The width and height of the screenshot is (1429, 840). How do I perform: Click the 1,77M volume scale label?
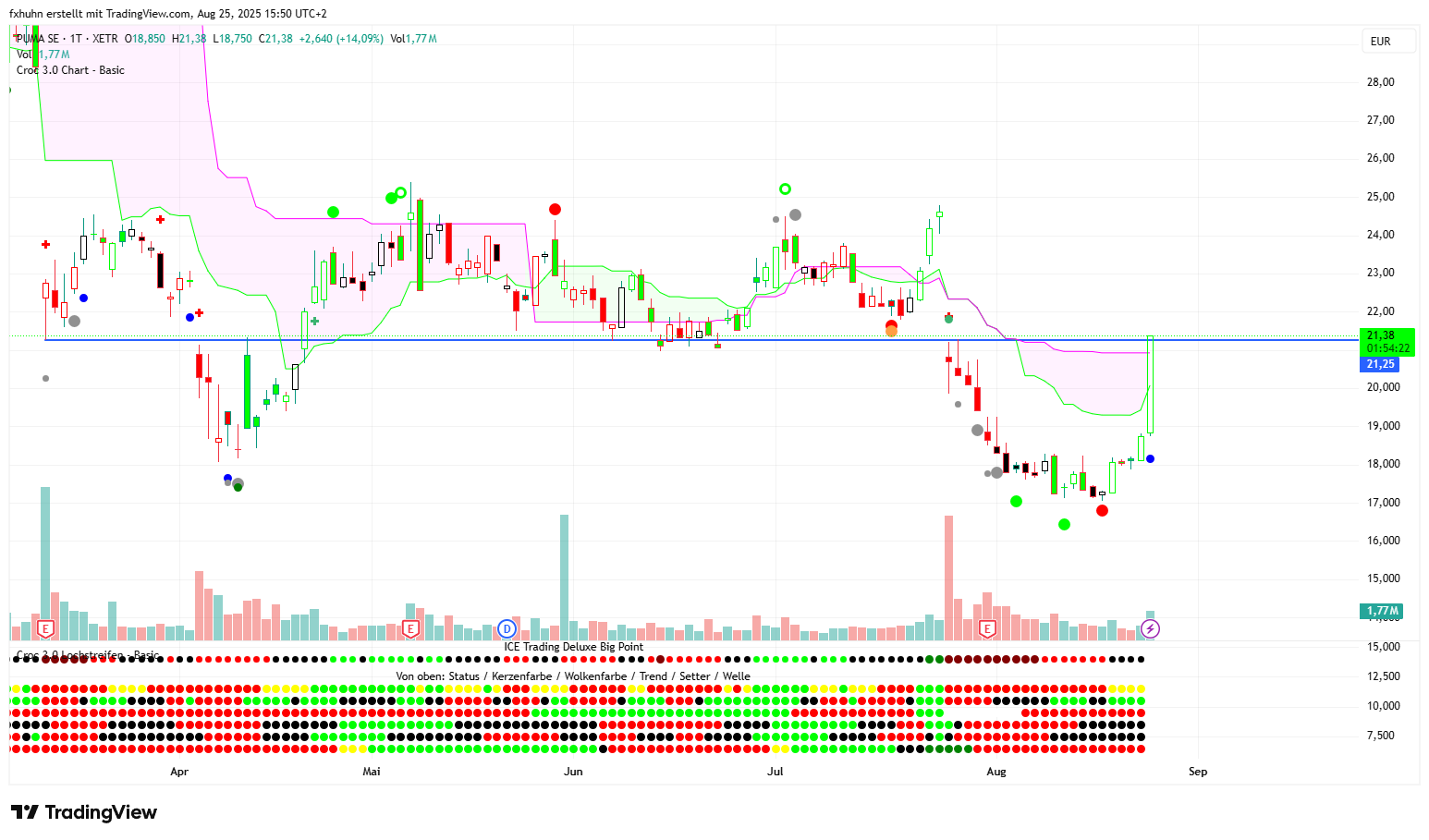pyautogui.click(x=1383, y=611)
